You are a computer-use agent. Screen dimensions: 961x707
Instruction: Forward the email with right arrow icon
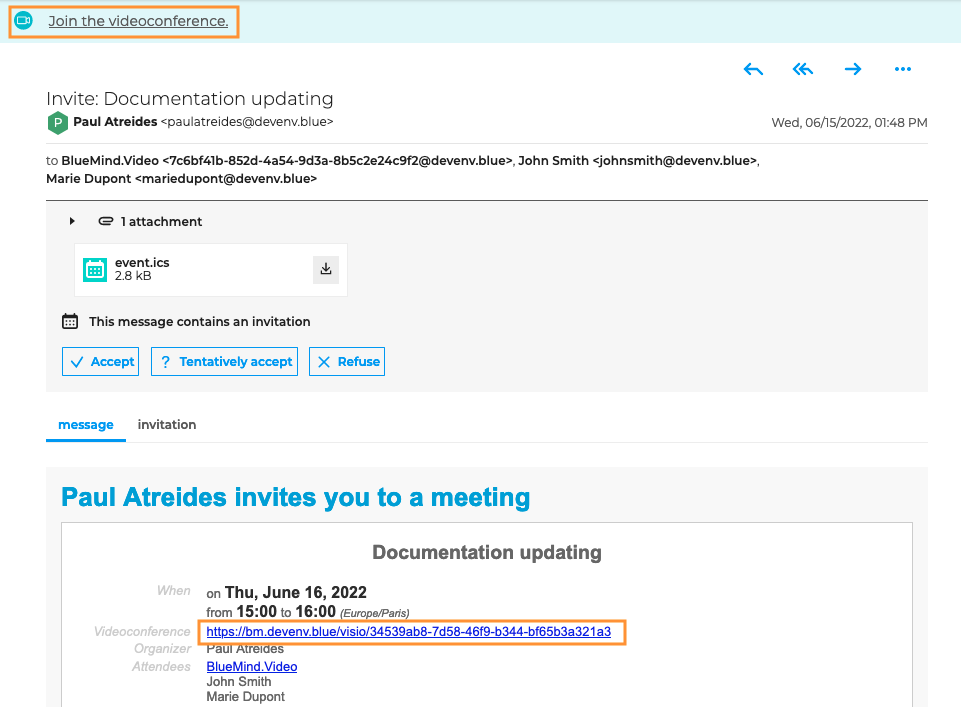(853, 69)
